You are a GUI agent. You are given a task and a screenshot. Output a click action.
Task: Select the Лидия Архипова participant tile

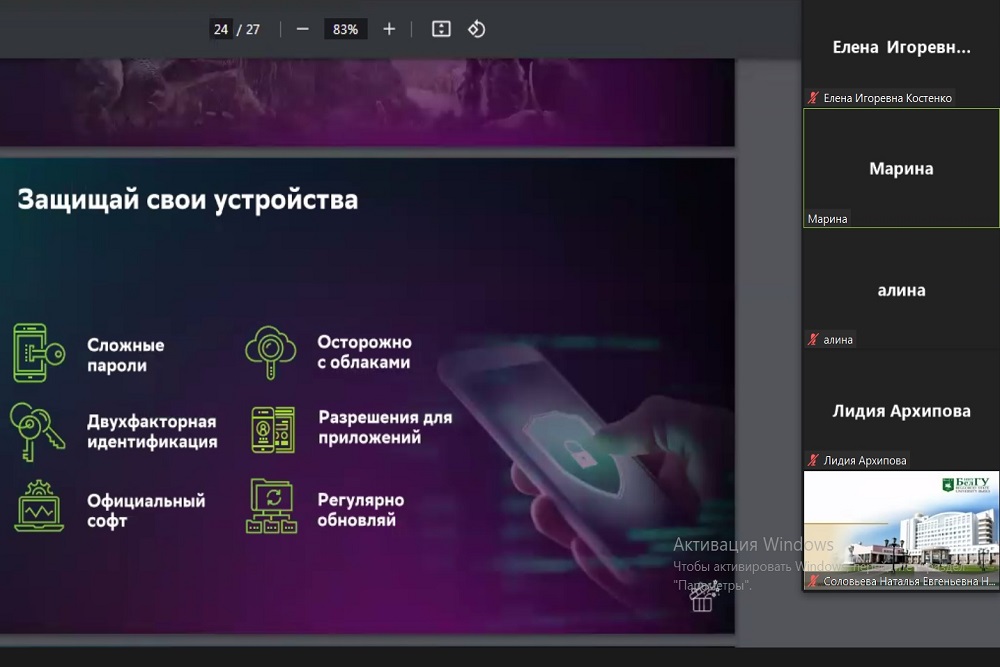901,411
